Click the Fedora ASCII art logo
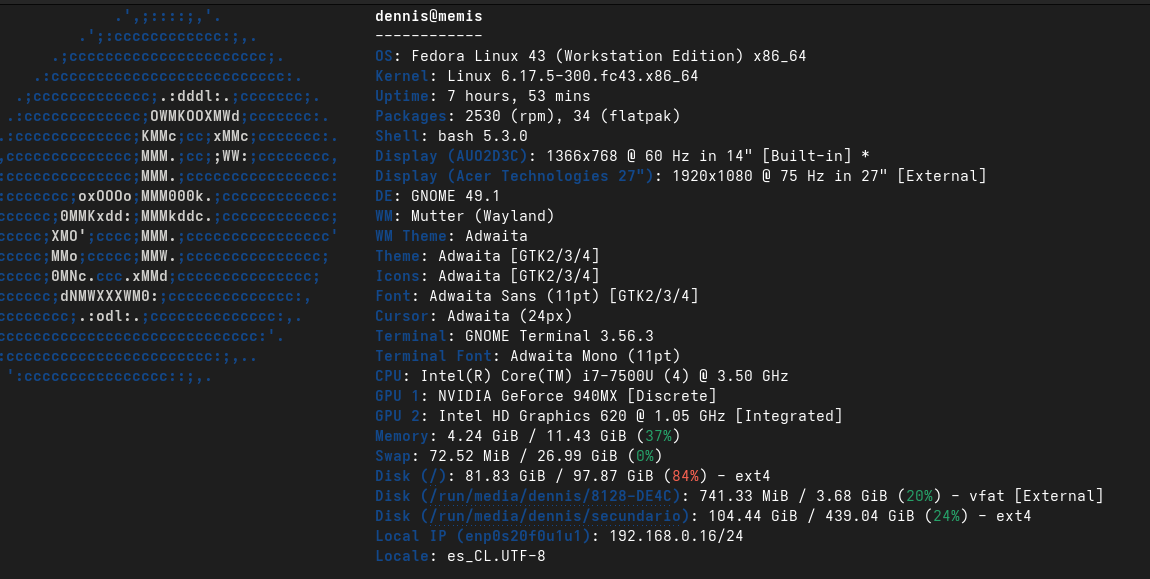The image size is (1150, 579). click(x=170, y=196)
